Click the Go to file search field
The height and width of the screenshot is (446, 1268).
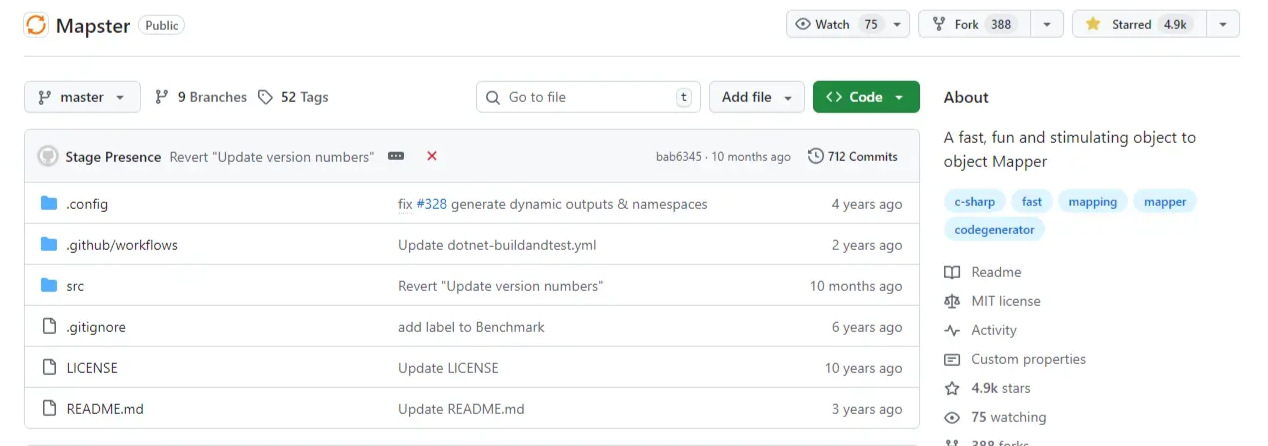[588, 97]
